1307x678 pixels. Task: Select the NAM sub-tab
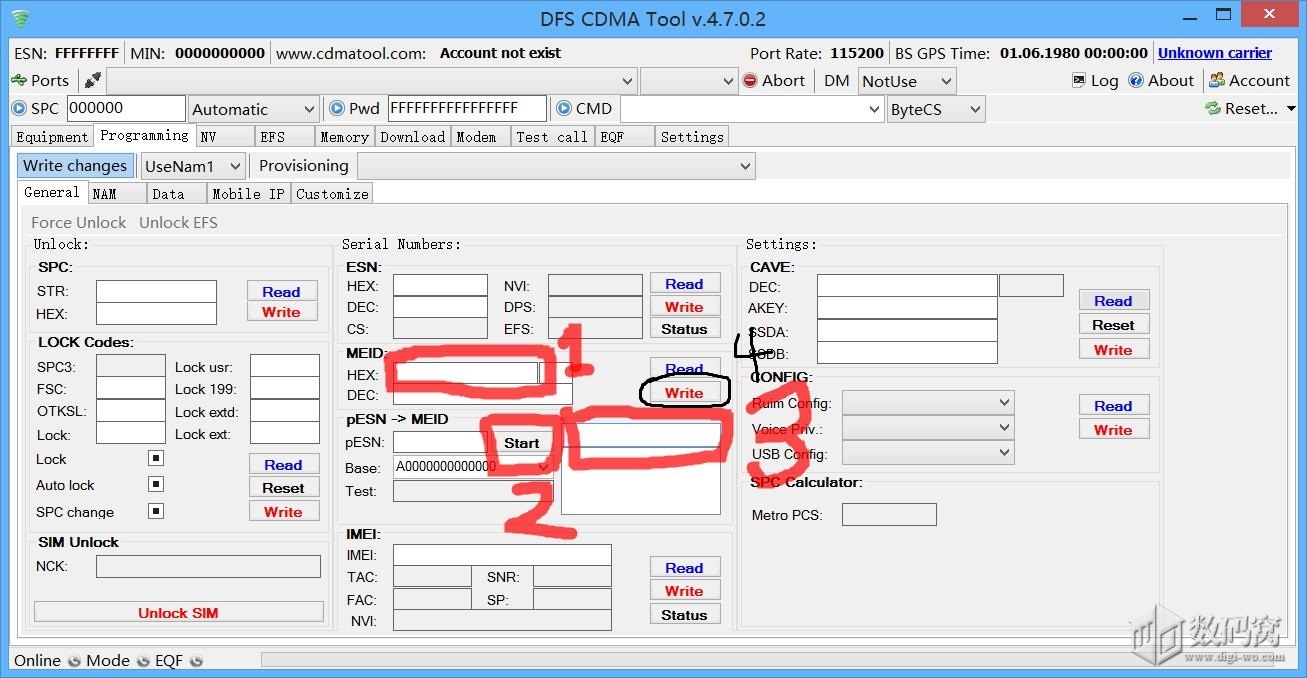click(x=118, y=194)
